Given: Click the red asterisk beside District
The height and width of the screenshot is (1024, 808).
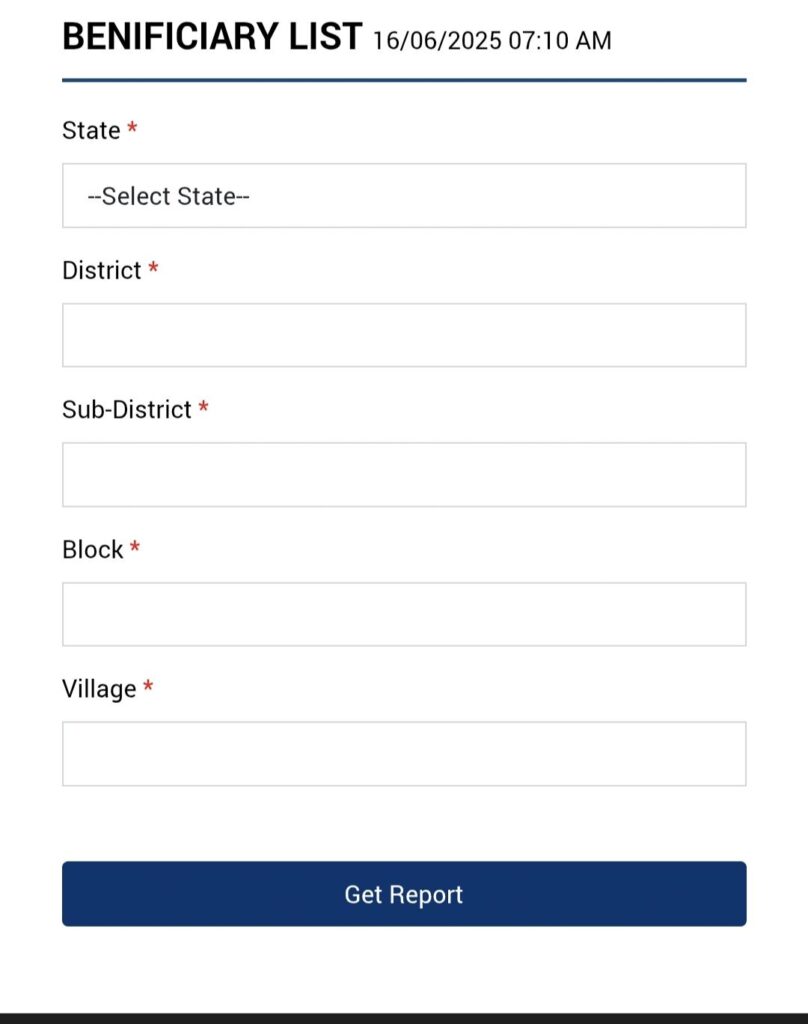Looking at the screenshot, I should 153,267.
